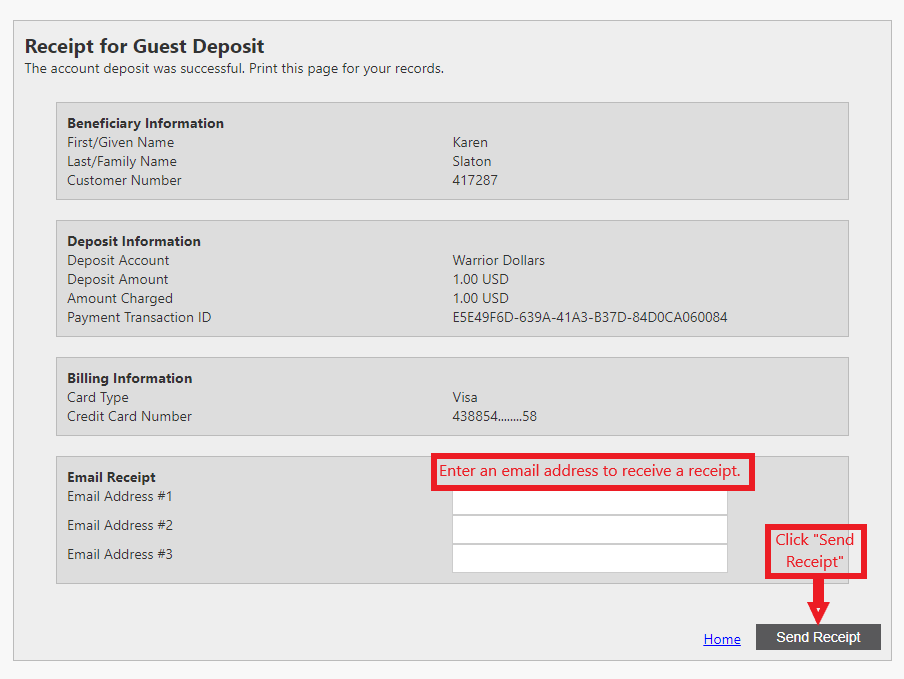Click the Billing Information section heading
The image size is (904, 679).
(x=129, y=378)
